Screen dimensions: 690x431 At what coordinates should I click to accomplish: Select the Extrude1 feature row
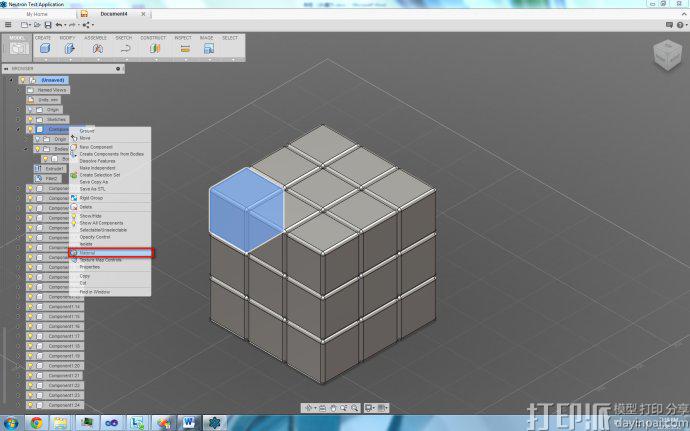click(50, 169)
